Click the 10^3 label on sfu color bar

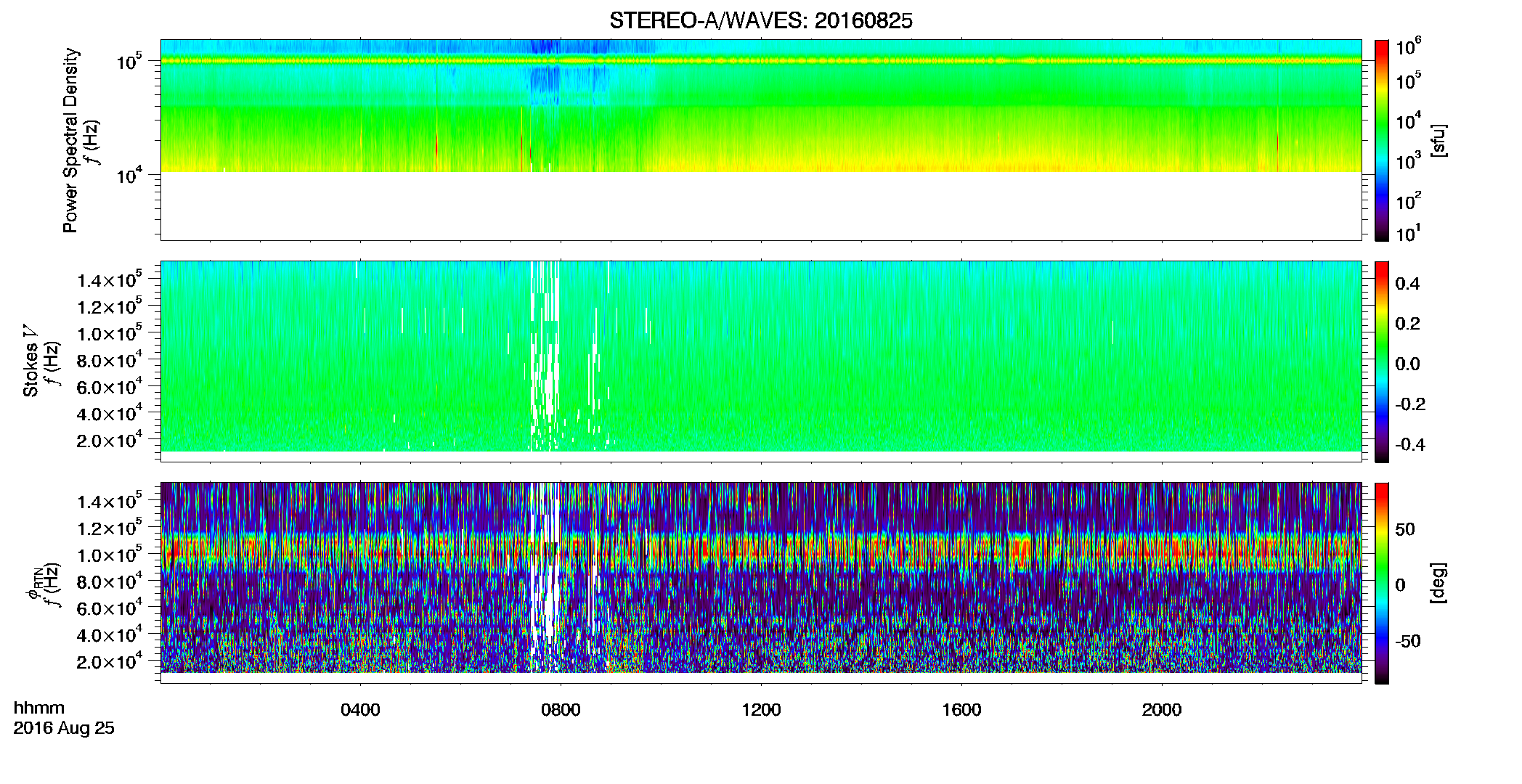1409,161
